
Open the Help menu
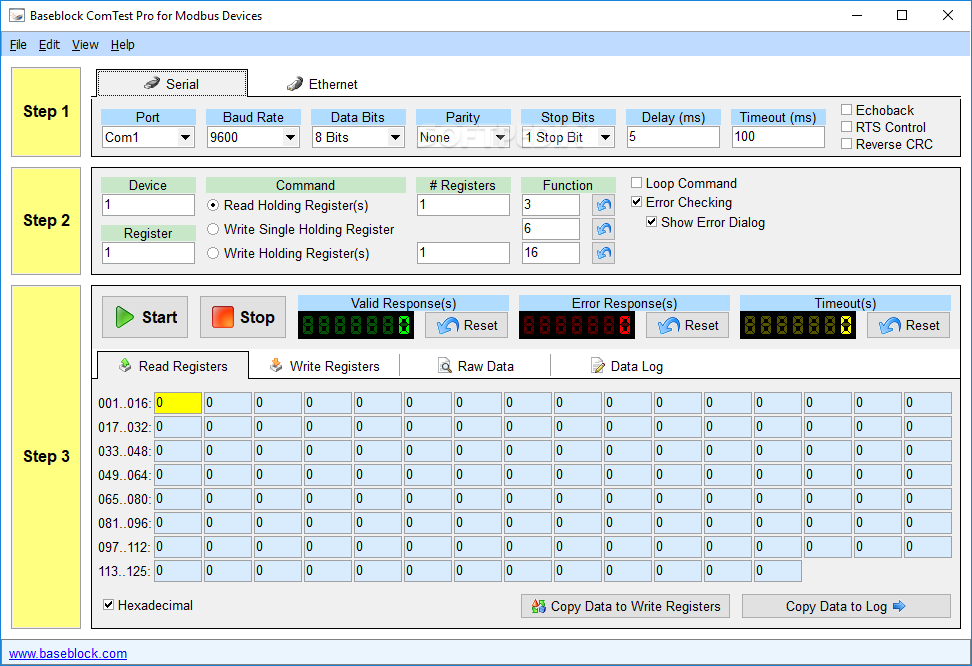122,45
